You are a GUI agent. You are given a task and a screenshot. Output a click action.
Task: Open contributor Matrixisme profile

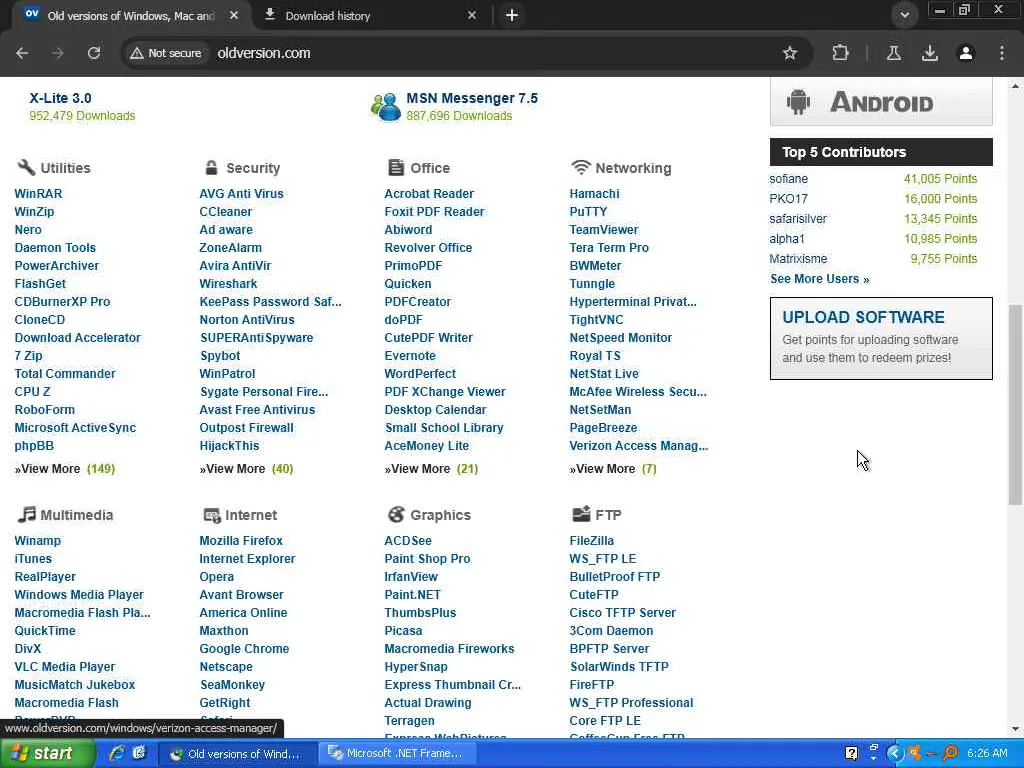798,259
